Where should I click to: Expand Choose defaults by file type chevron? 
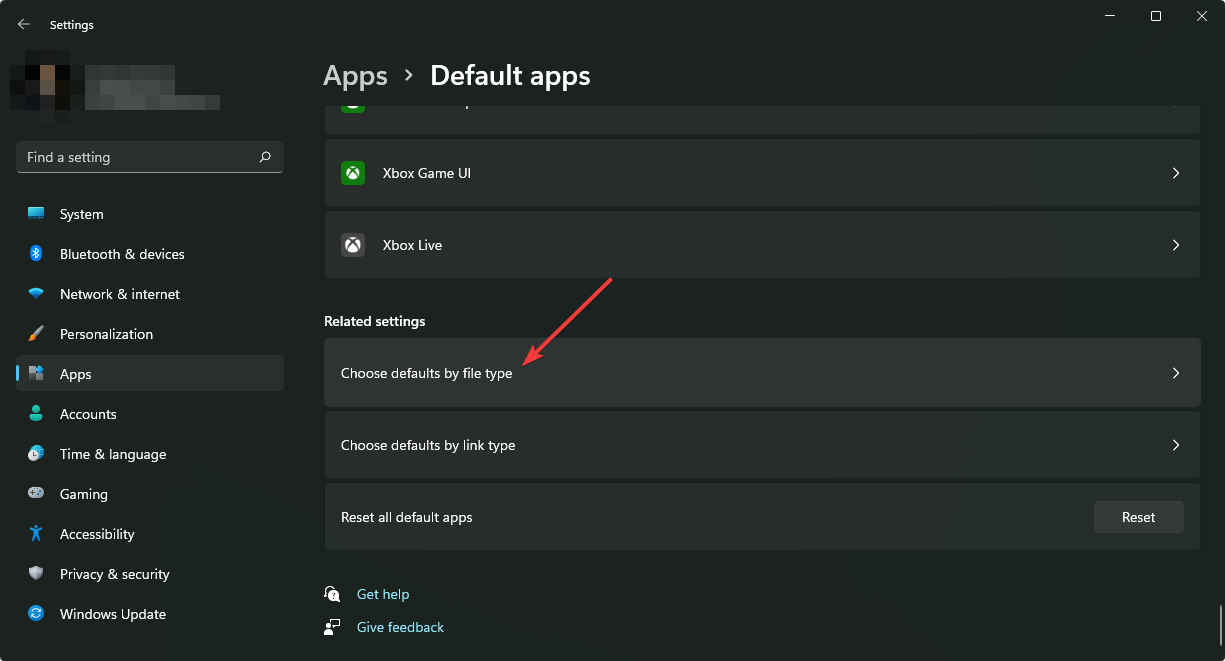pyautogui.click(x=1176, y=373)
